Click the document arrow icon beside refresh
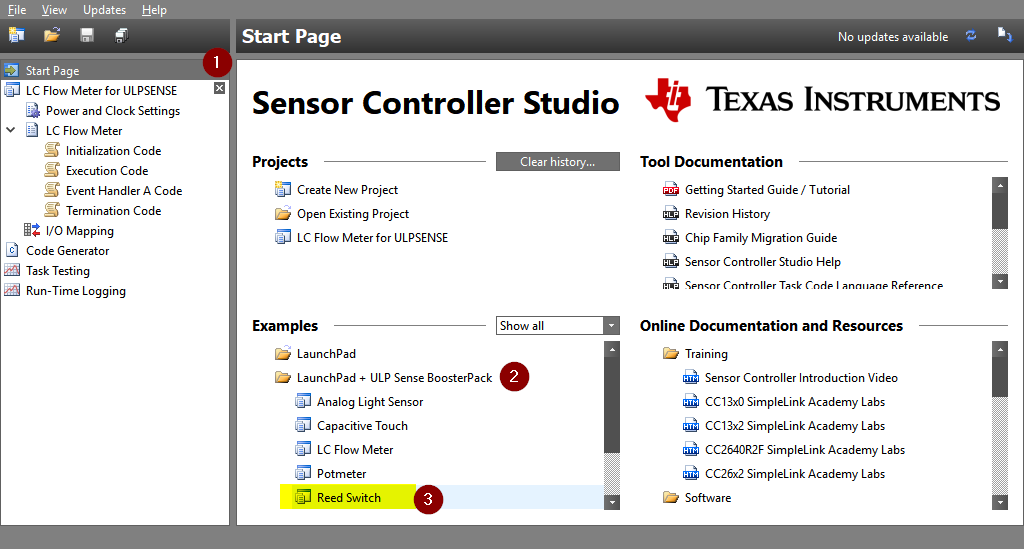Screen dimensions: 1024x549 point(1004,36)
